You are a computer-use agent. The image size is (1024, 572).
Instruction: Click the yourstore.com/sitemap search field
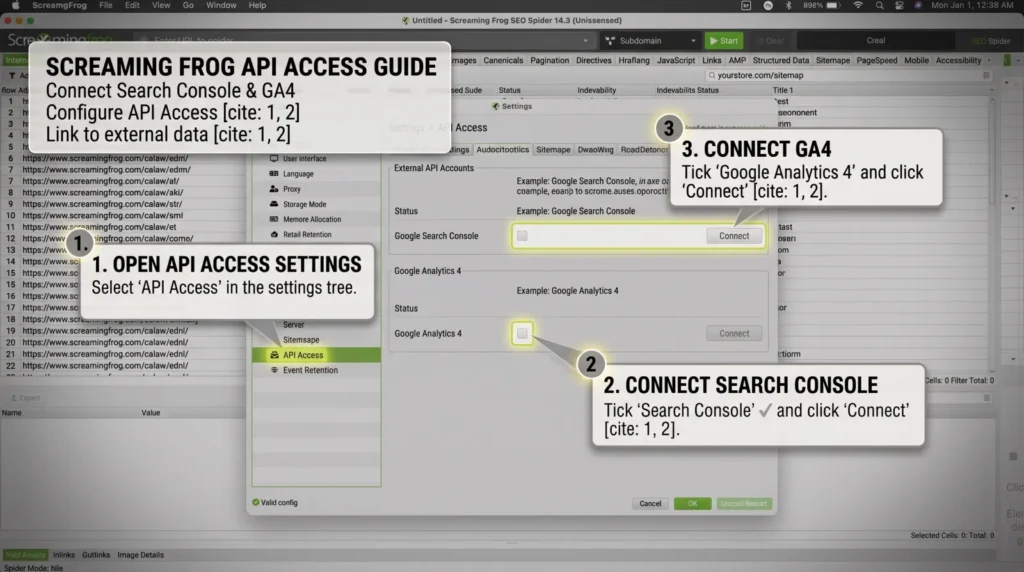pyautogui.click(x=848, y=75)
